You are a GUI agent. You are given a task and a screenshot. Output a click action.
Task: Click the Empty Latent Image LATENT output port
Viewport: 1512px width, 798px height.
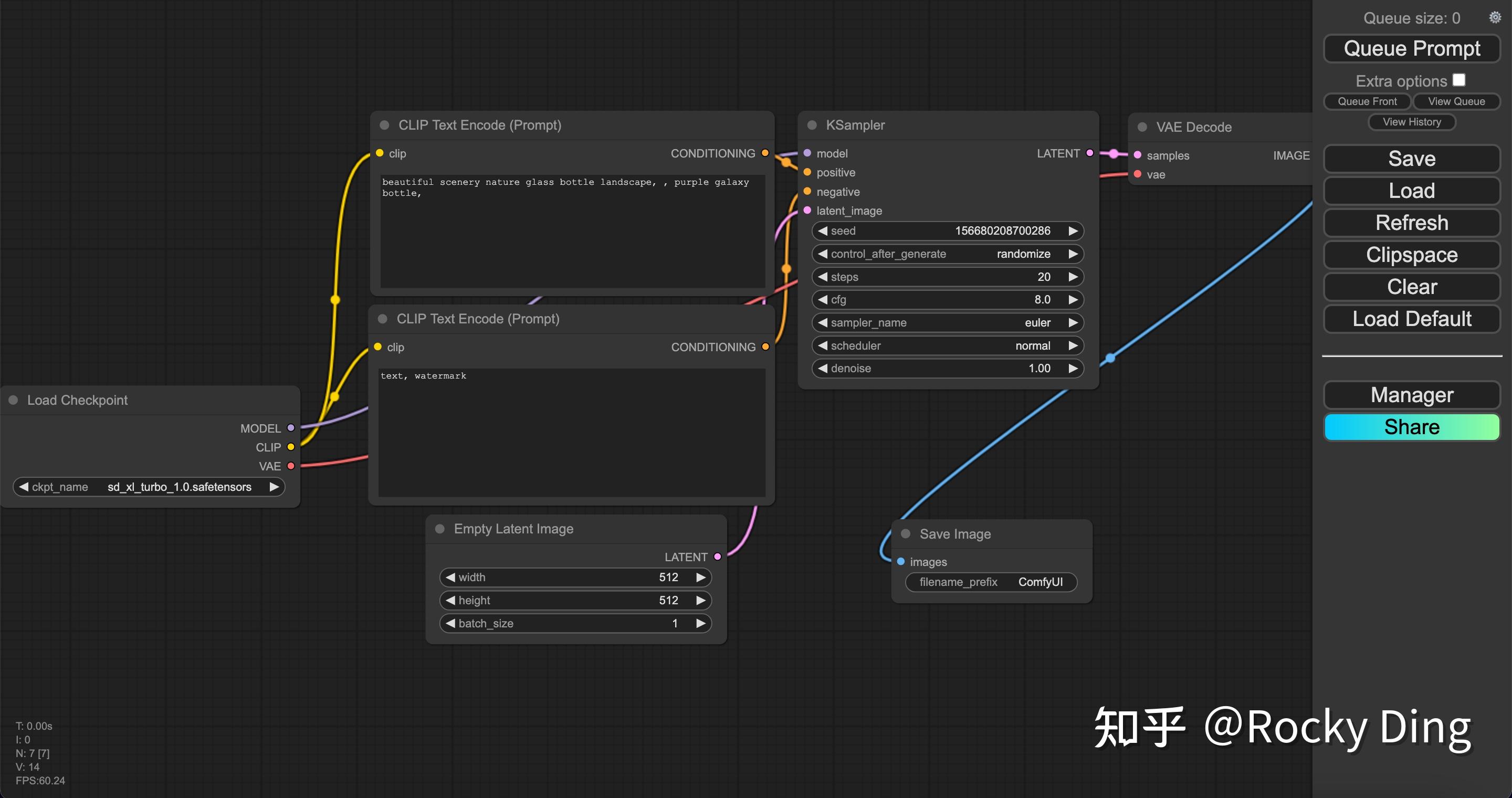(717, 557)
